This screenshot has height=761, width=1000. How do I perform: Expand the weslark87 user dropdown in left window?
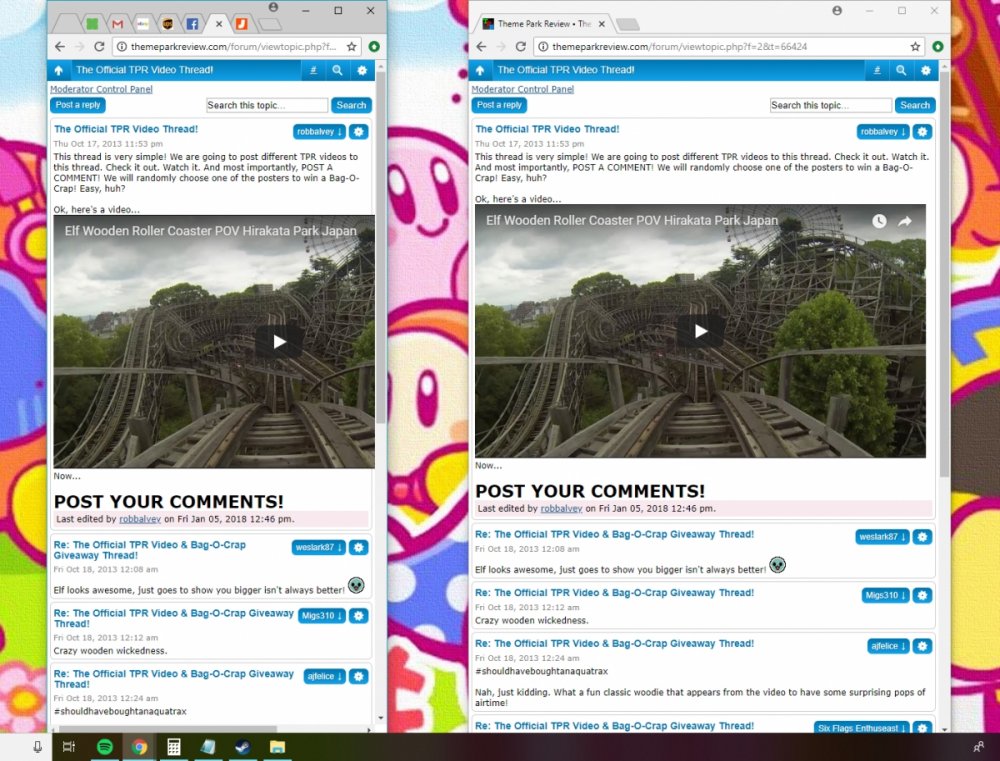pos(319,548)
